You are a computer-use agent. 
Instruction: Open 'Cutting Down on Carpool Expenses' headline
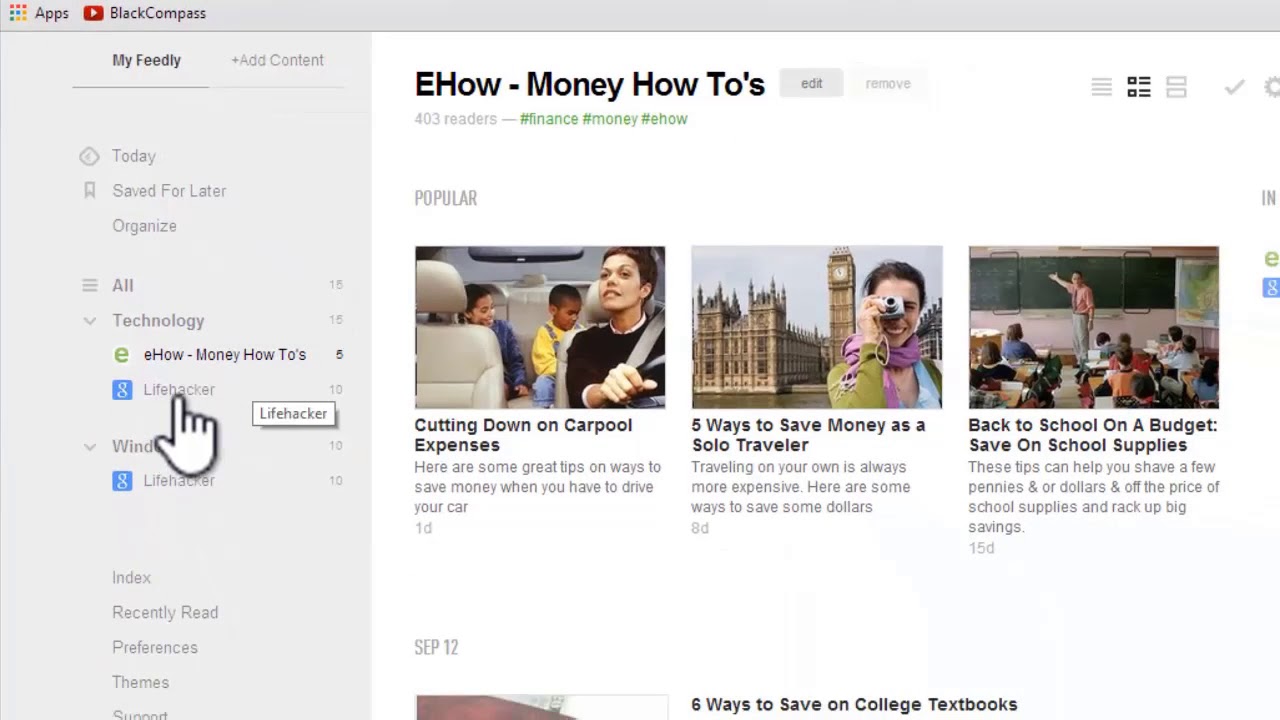(x=523, y=435)
